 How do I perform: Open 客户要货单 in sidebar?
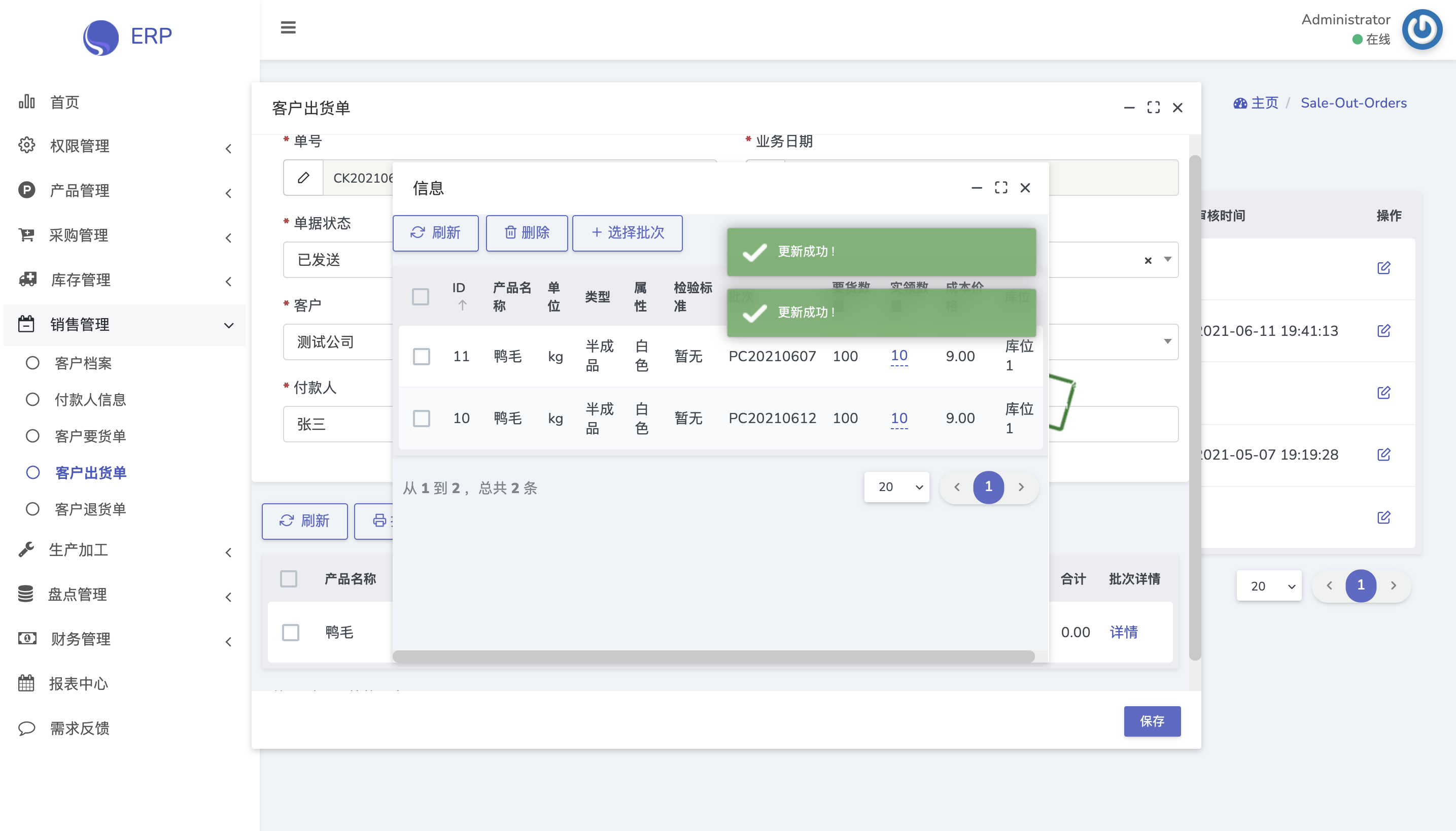[x=90, y=436]
